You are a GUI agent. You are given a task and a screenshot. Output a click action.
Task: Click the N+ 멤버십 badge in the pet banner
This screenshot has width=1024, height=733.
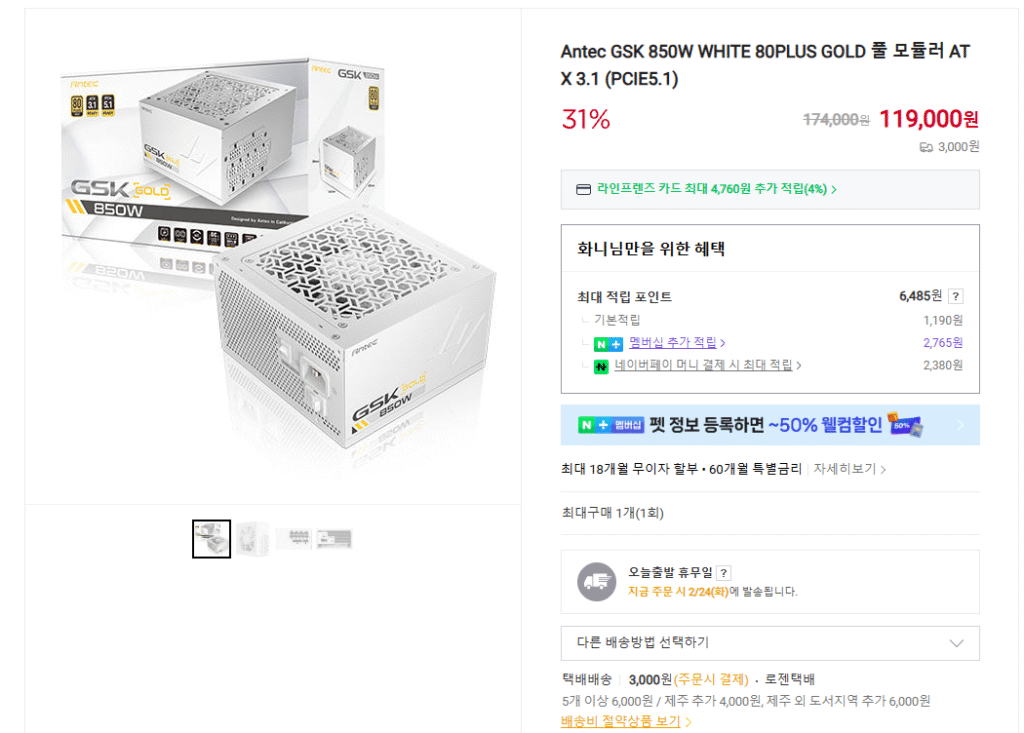click(610, 425)
